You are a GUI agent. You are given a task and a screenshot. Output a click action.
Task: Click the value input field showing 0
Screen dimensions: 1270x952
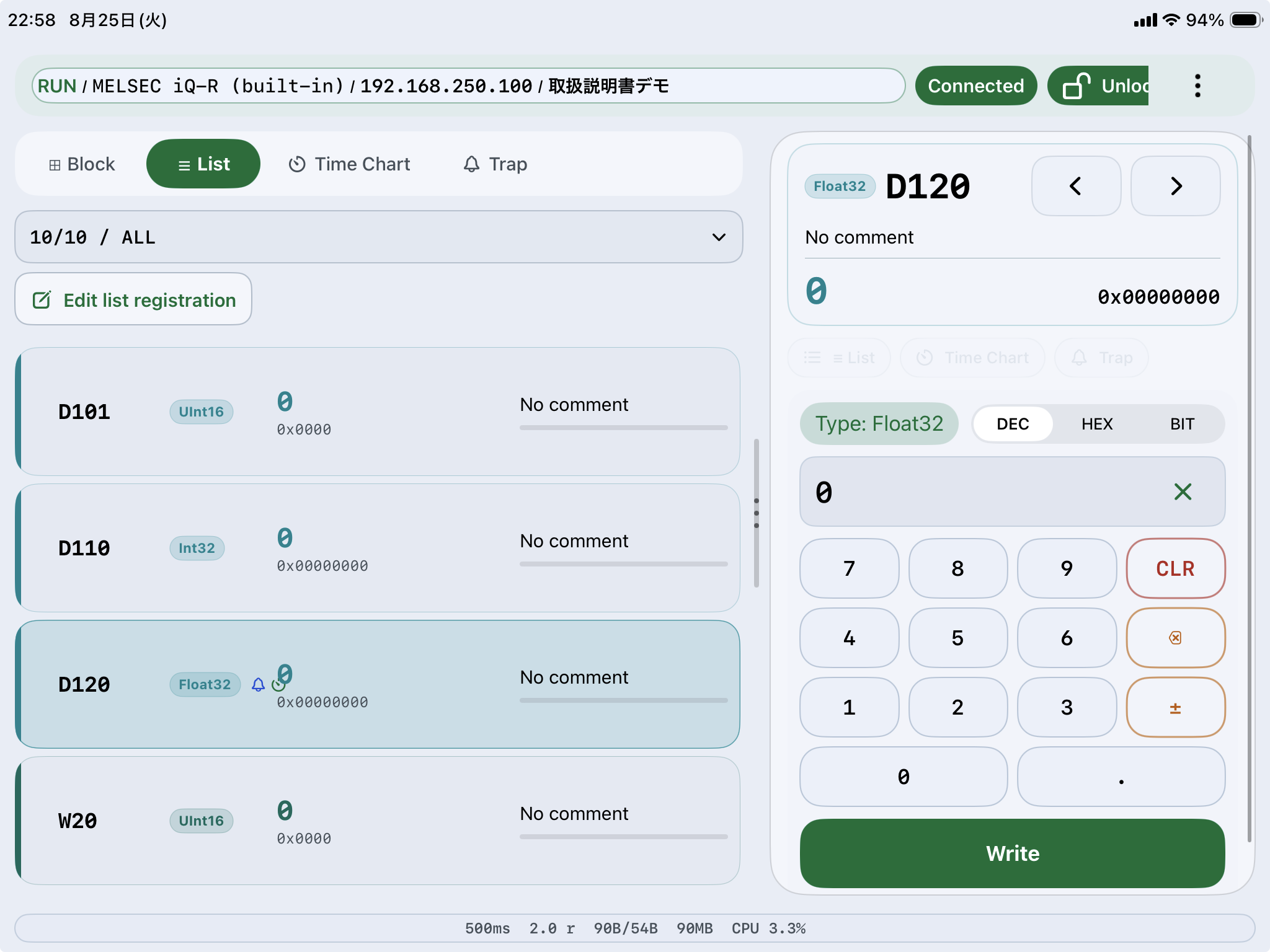pos(1012,492)
